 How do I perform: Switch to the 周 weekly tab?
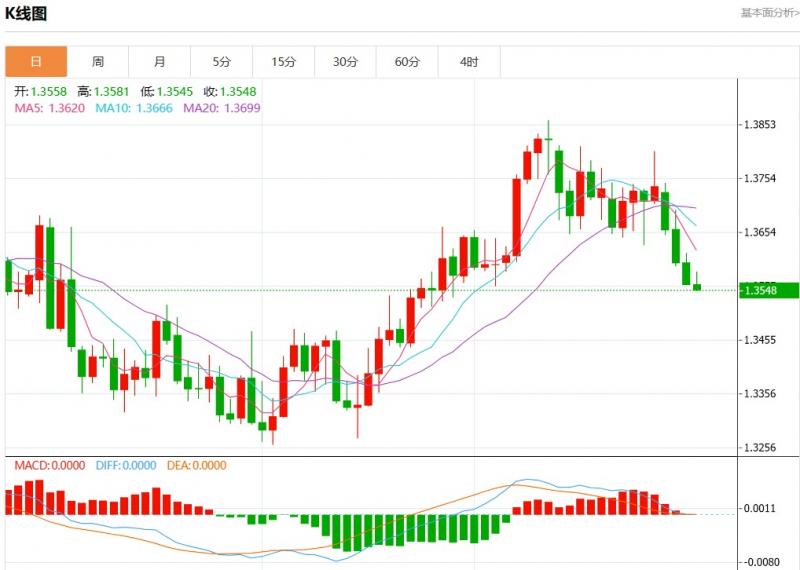pos(98,62)
